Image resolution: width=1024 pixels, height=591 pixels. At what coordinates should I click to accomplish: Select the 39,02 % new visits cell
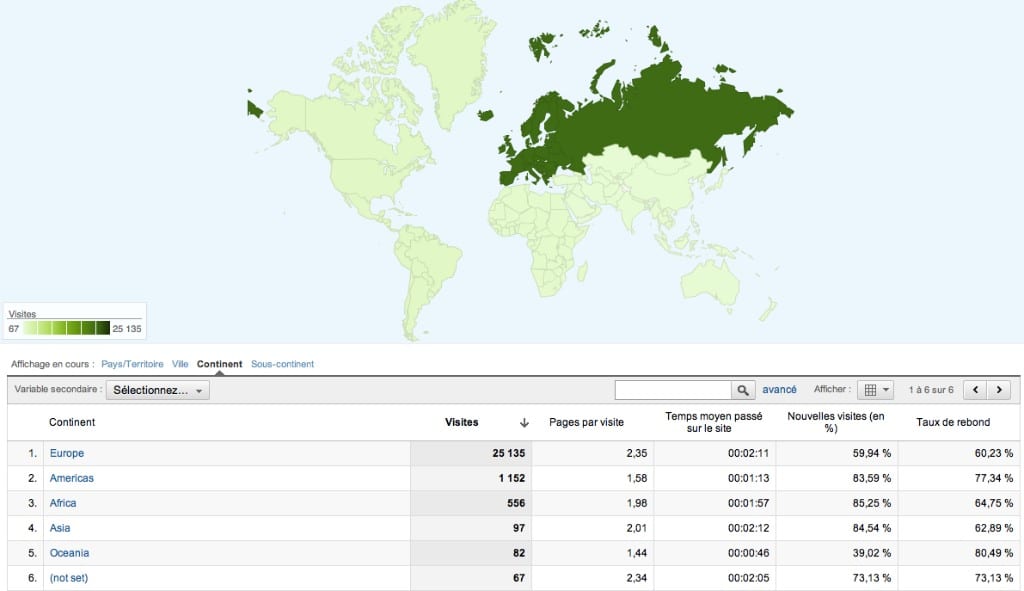coord(837,552)
